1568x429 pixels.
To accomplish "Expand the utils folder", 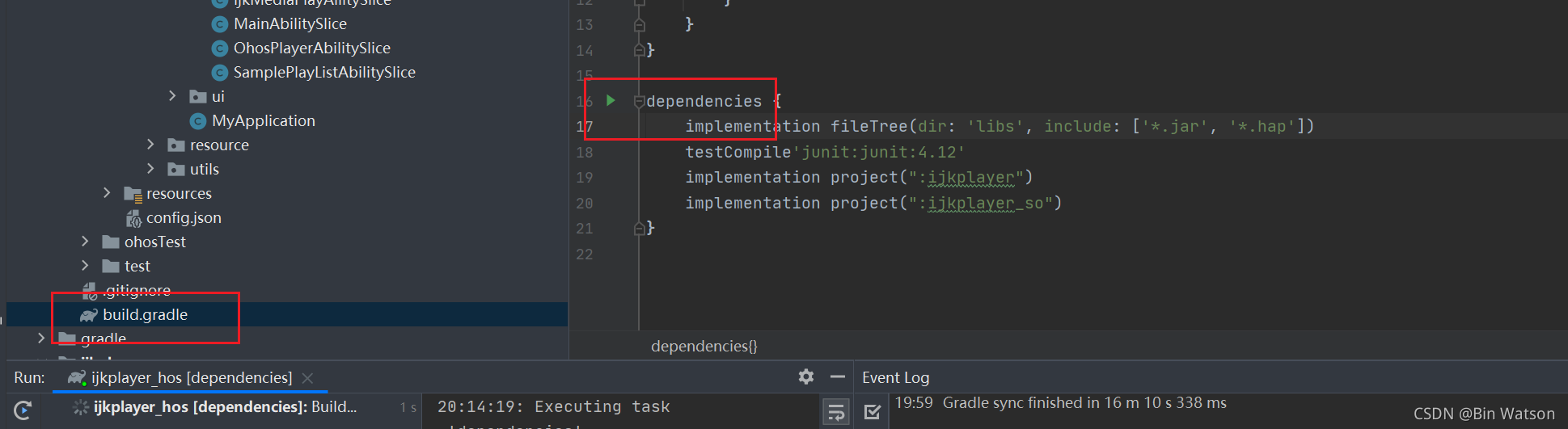I will 150,169.
